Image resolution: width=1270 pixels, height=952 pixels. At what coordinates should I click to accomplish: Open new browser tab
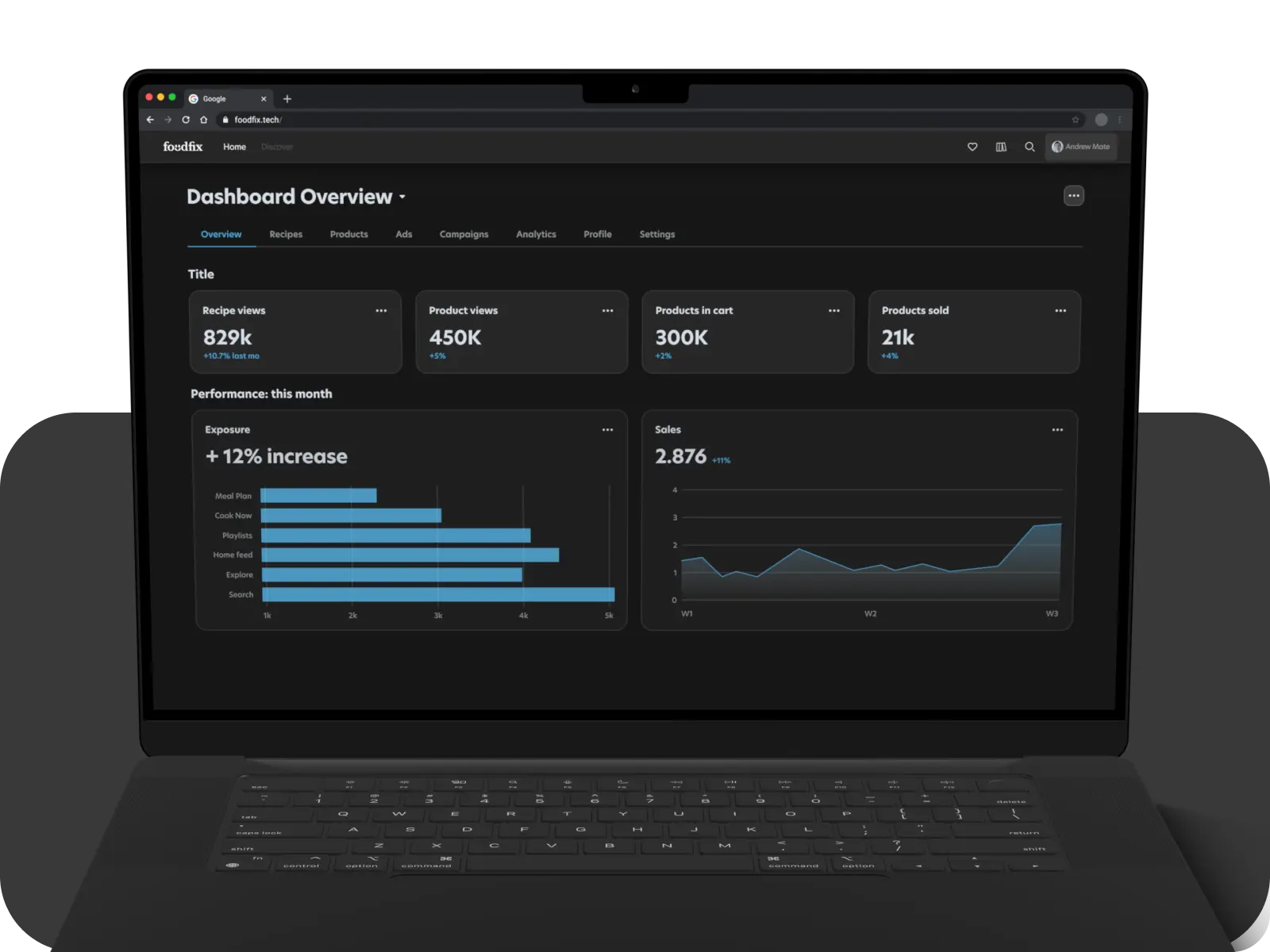[287, 99]
